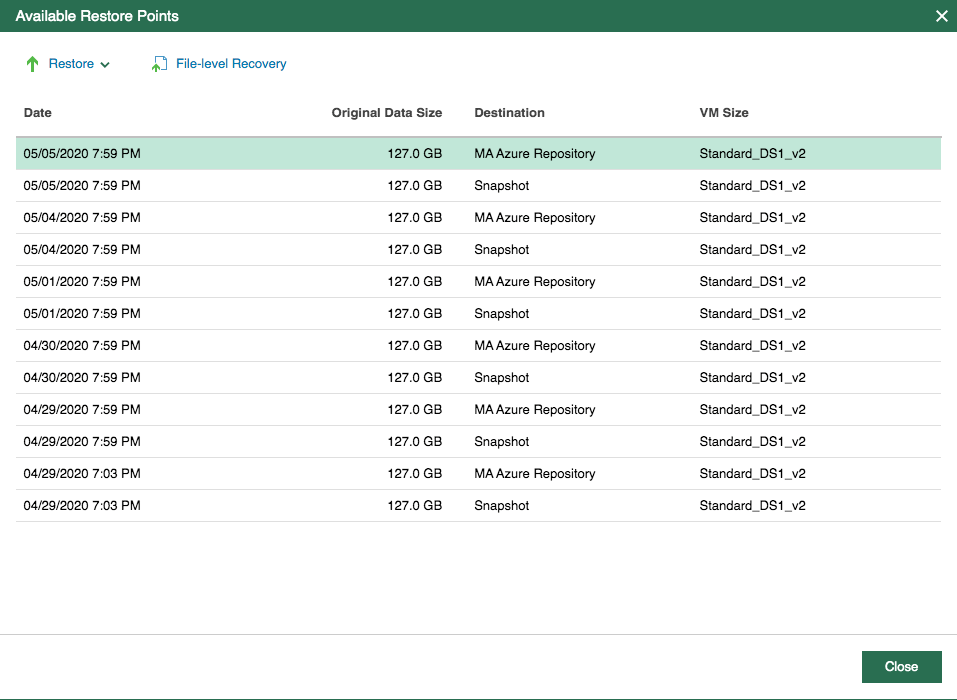Sort by Date column header
957x700 pixels.
[38, 113]
